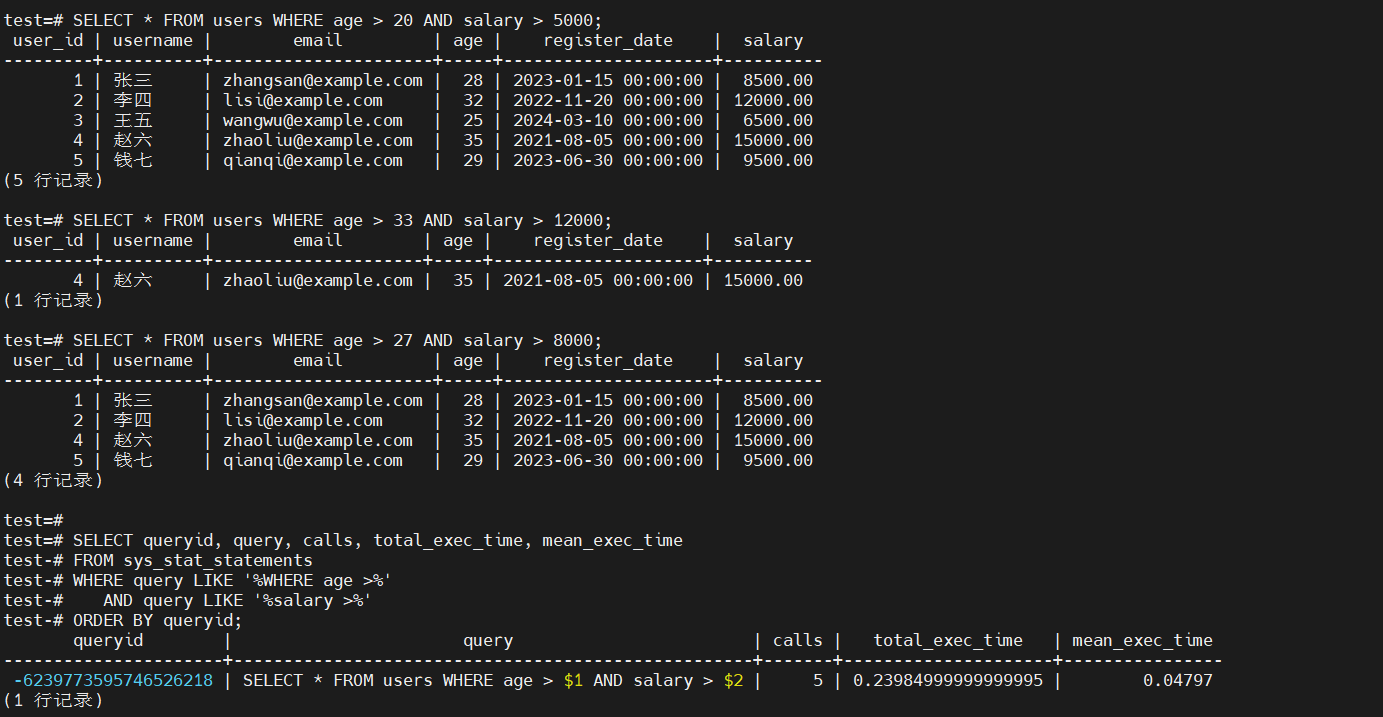Click the query with "age > 27"
The image size is (1383, 717).
point(337,340)
